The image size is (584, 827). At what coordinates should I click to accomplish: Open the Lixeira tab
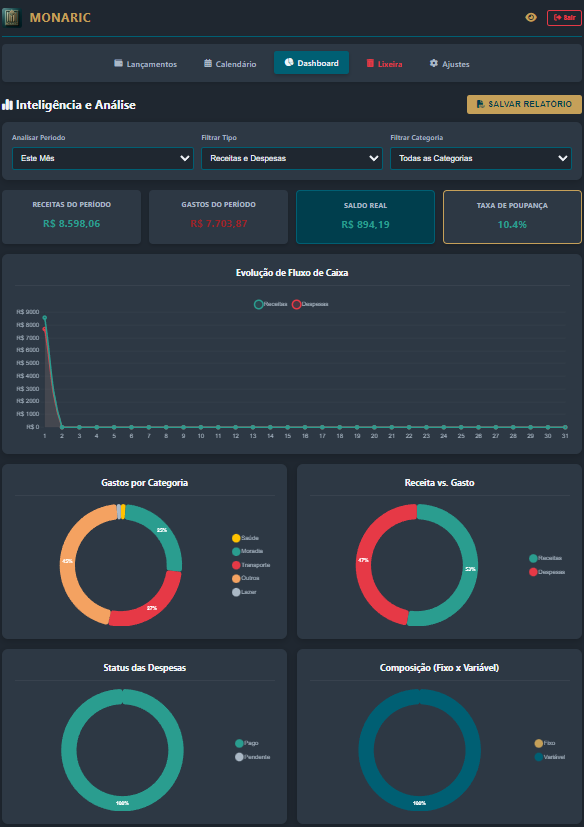point(384,64)
